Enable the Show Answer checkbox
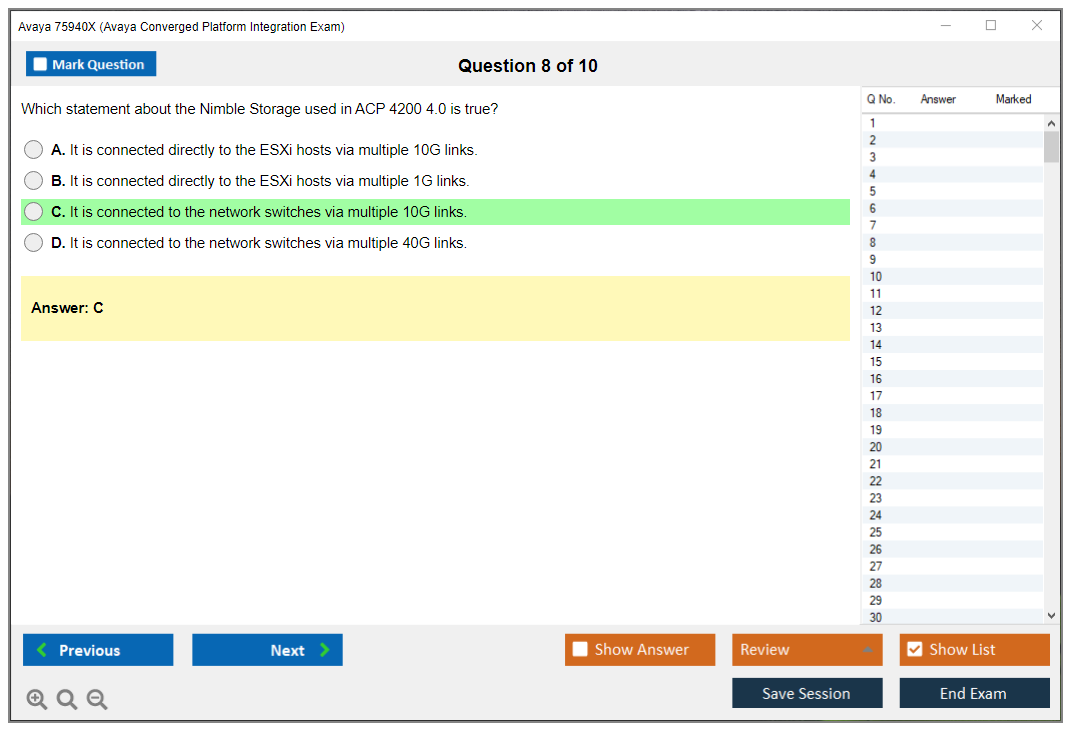Image resolution: width=1075 pixels, height=735 pixels. coord(580,650)
